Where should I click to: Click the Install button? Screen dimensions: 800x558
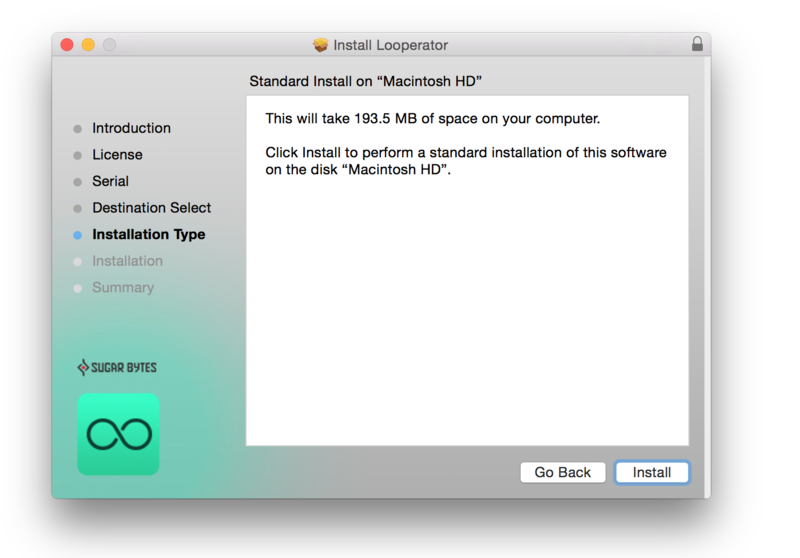652,472
